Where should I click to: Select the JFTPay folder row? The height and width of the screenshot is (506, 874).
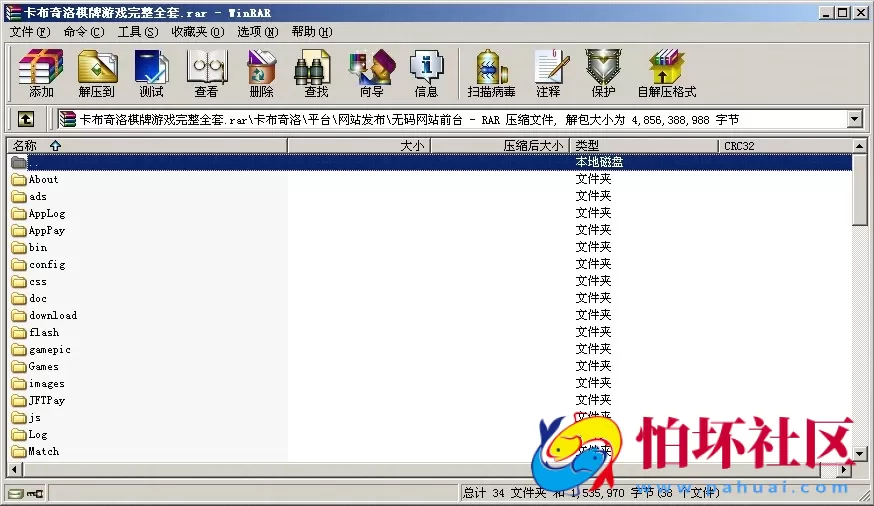pos(430,401)
